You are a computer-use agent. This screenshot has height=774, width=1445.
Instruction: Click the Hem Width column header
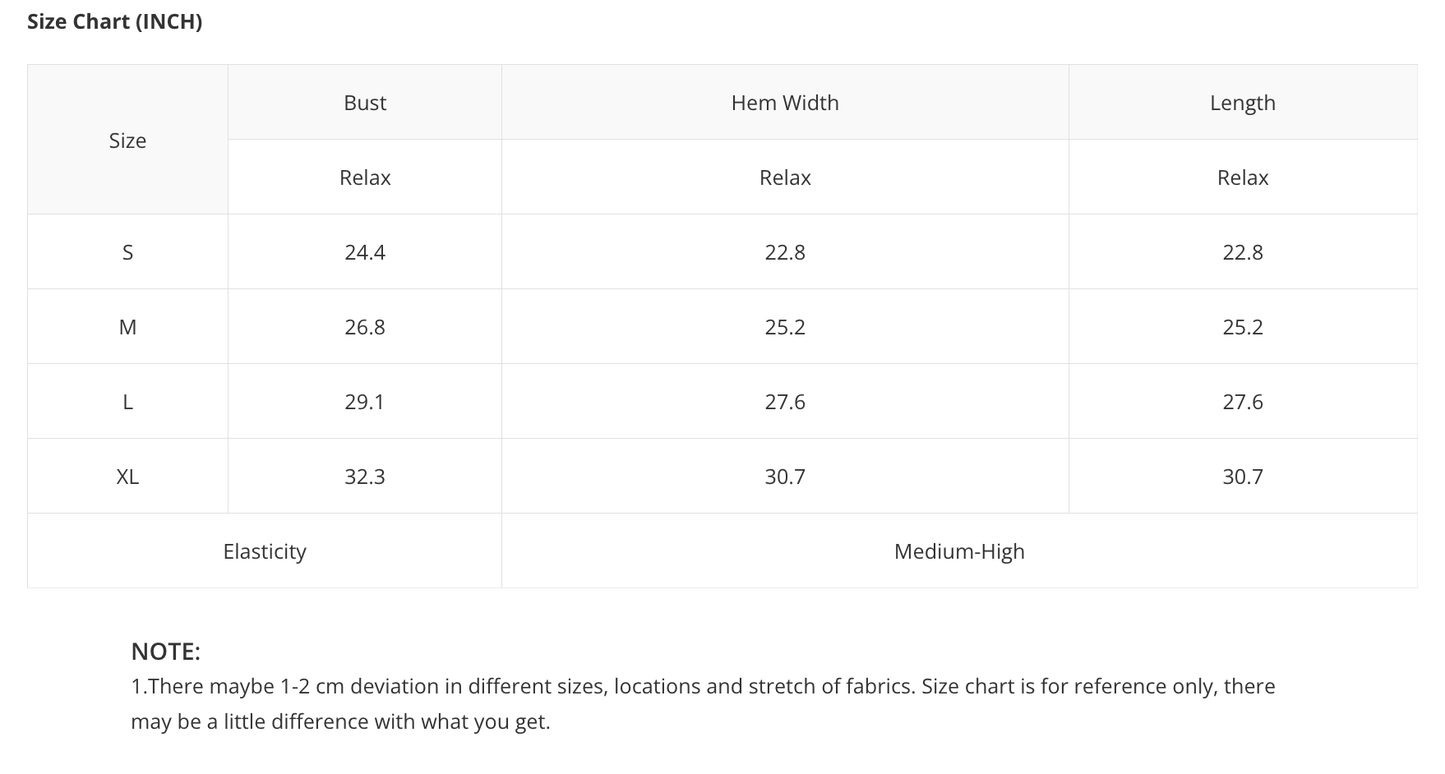tap(785, 102)
